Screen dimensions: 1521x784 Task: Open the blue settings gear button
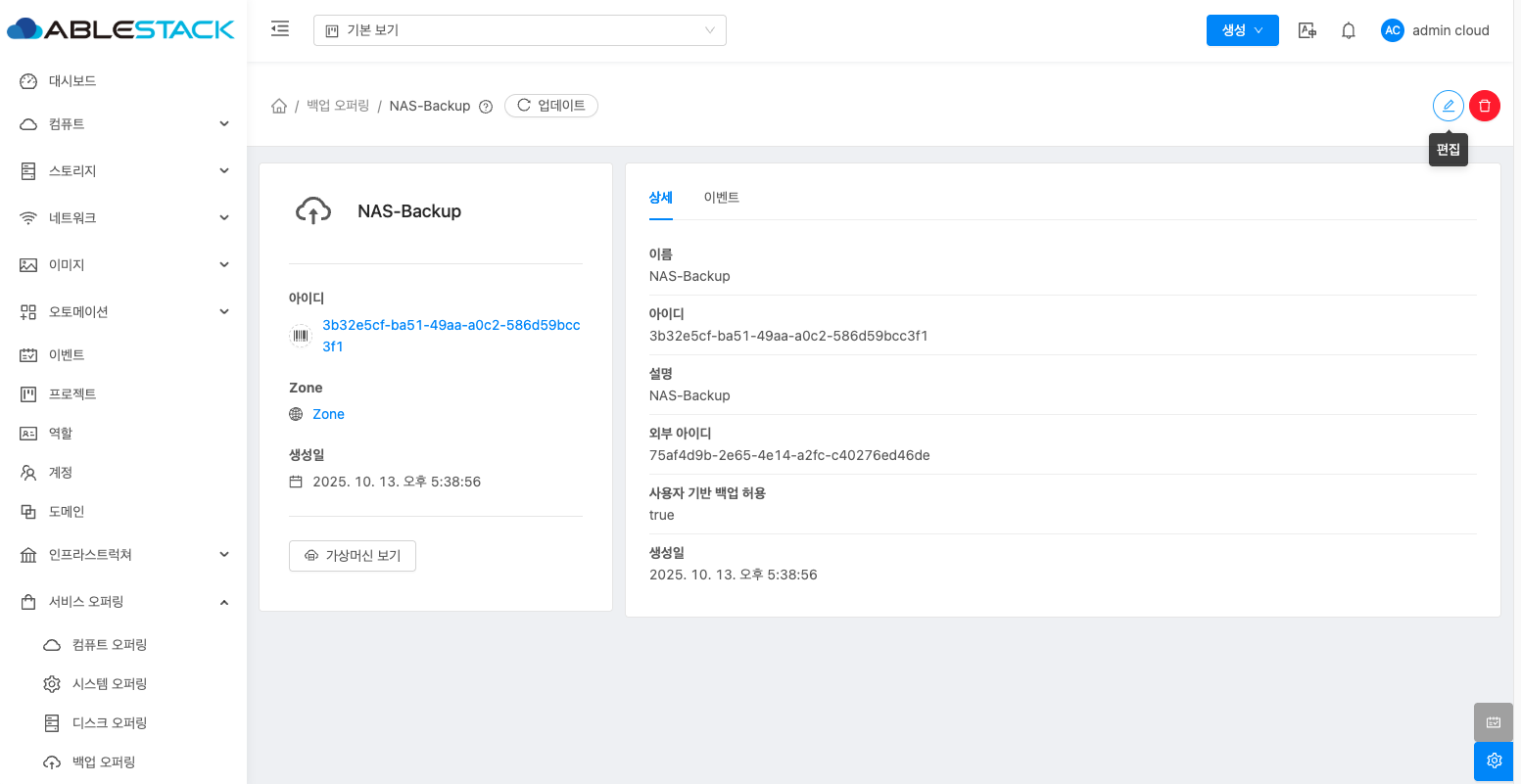(x=1494, y=761)
